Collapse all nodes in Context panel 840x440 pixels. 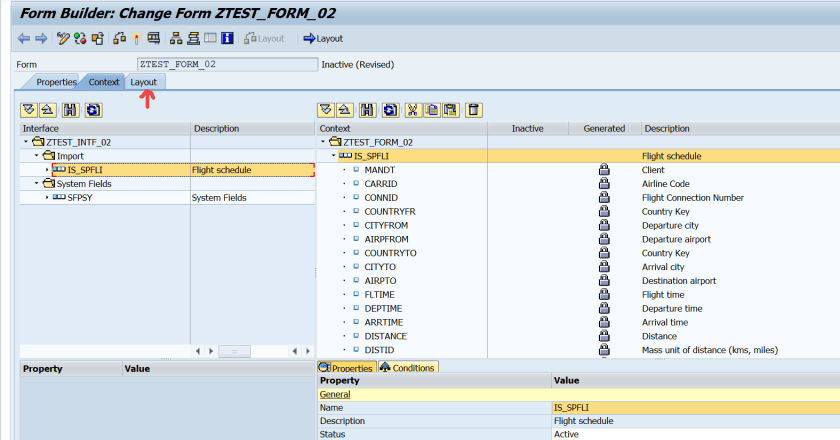pyautogui.click(x=345, y=110)
